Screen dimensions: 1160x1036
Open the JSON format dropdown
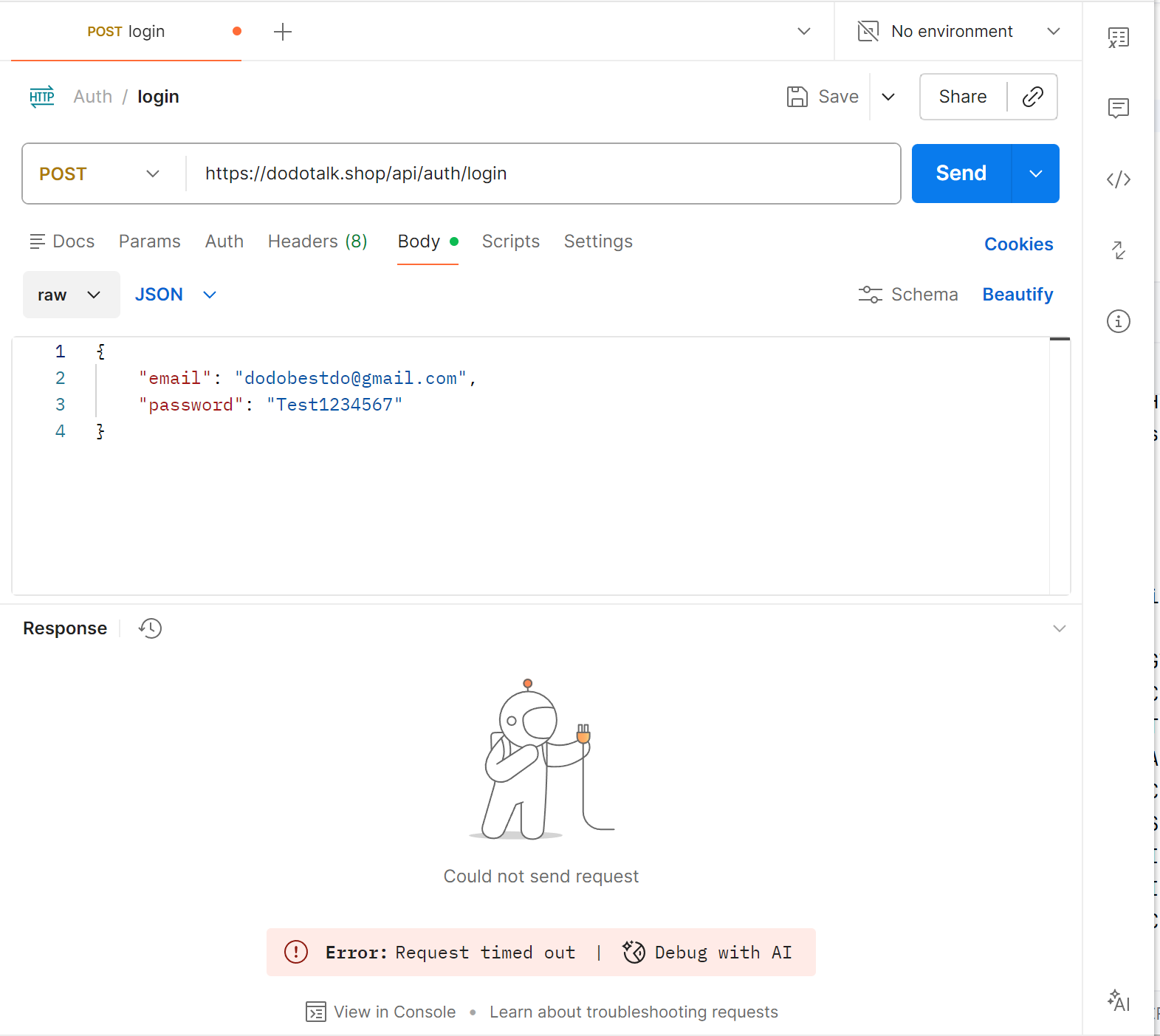pos(176,295)
